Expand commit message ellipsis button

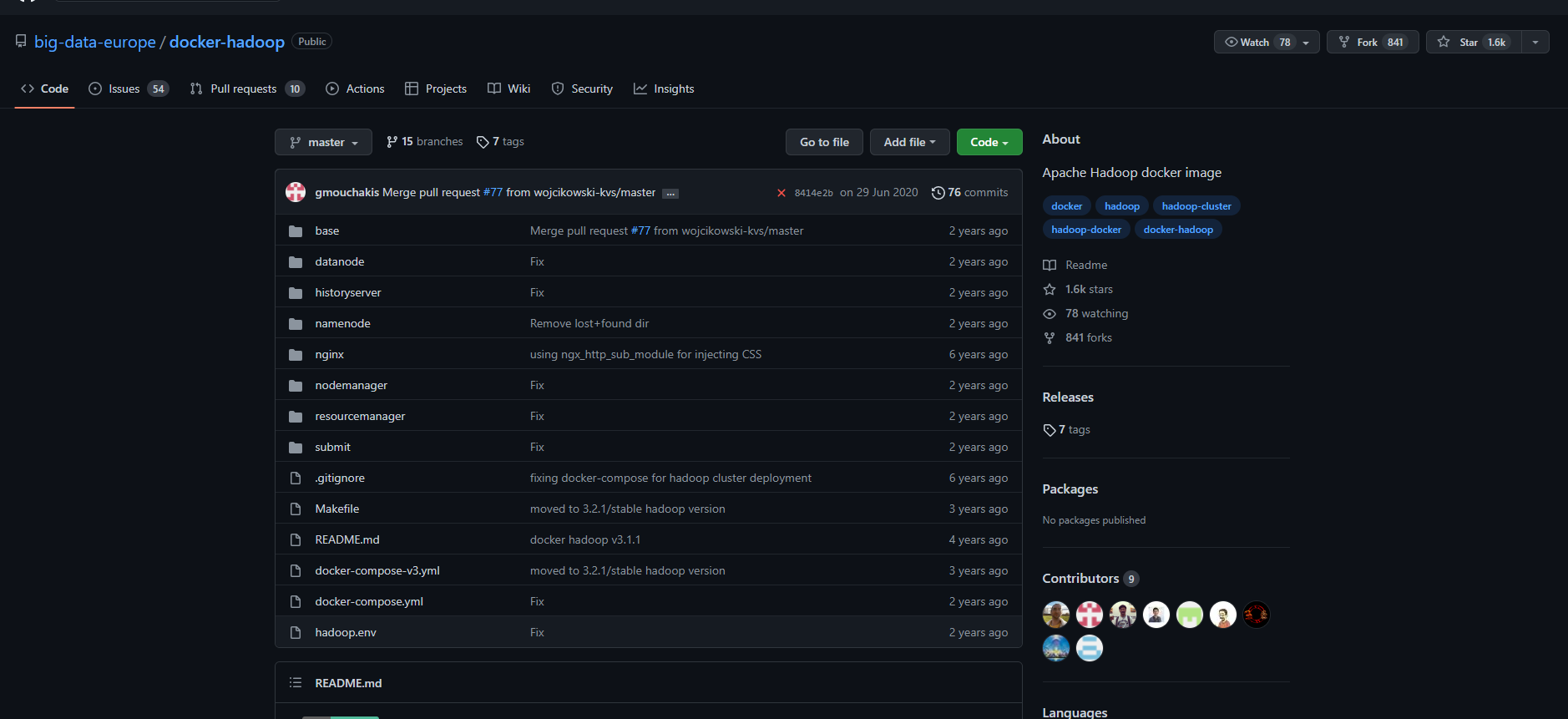(670, 194)
